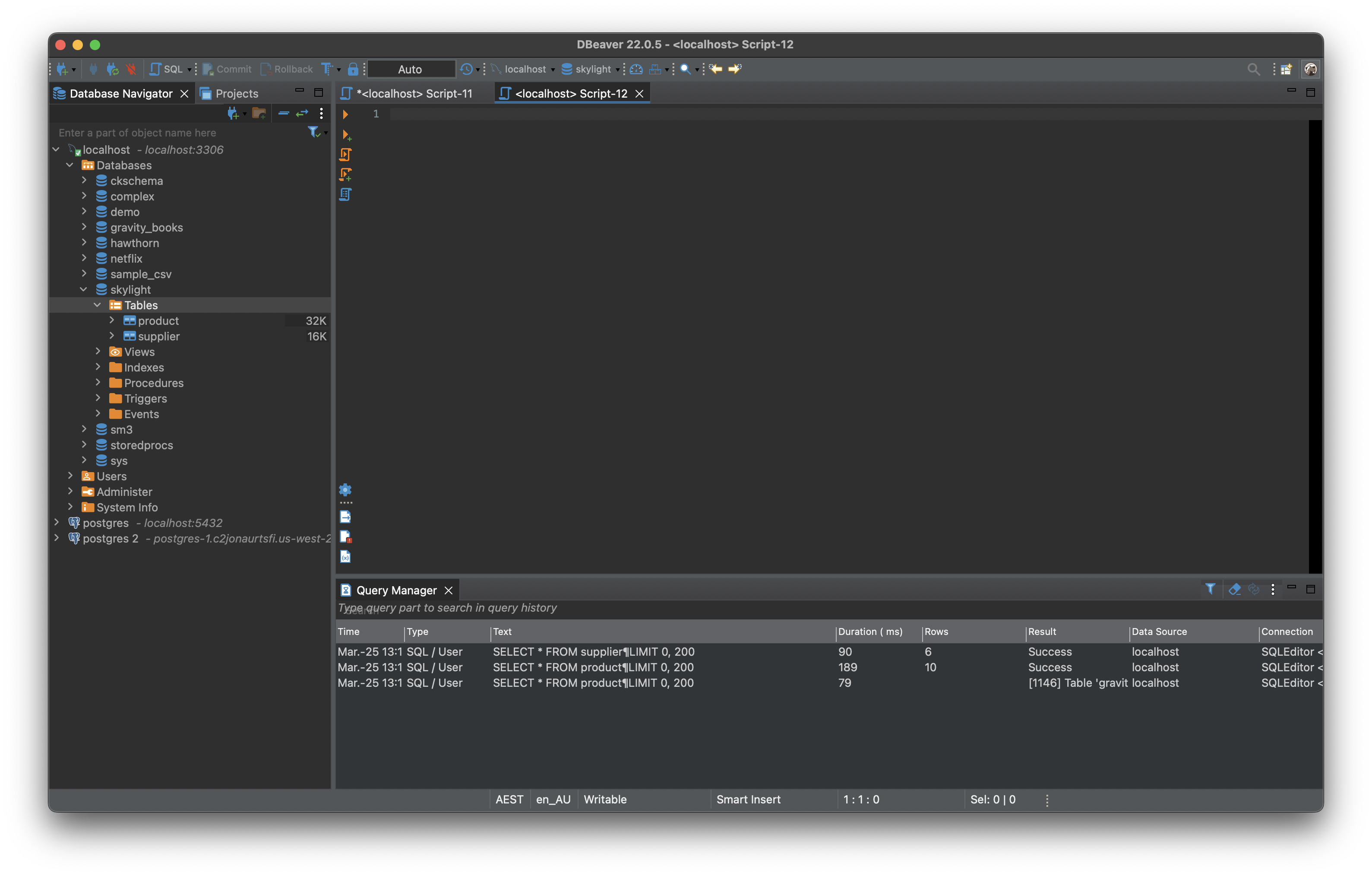The image size is (1372, 876).
Task: Open the transaction log history icon
Action: pyautogui.click(x=467, y=70)
